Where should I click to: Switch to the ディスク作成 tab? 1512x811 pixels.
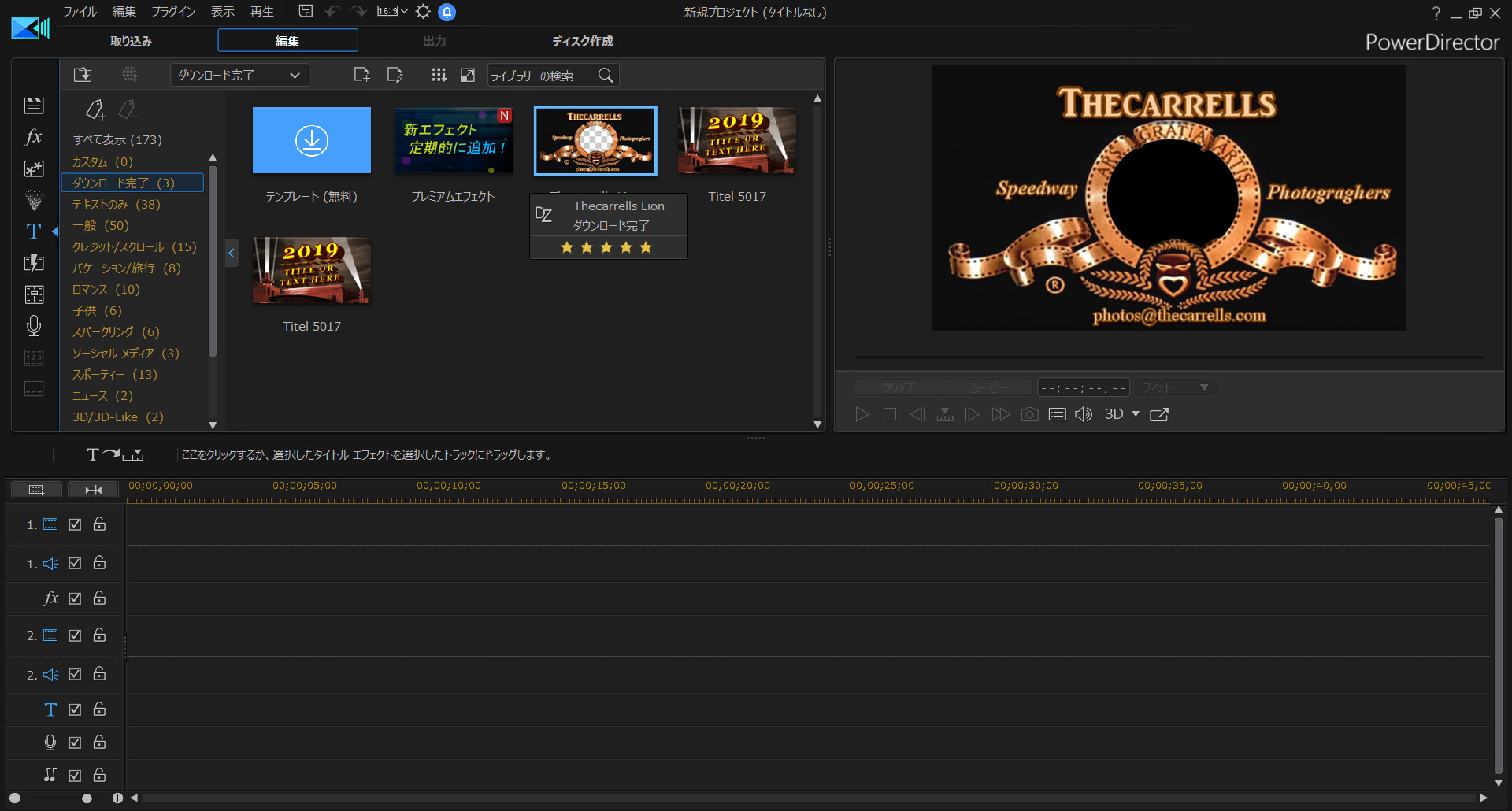pyautogui.click(x=582, y=41)
